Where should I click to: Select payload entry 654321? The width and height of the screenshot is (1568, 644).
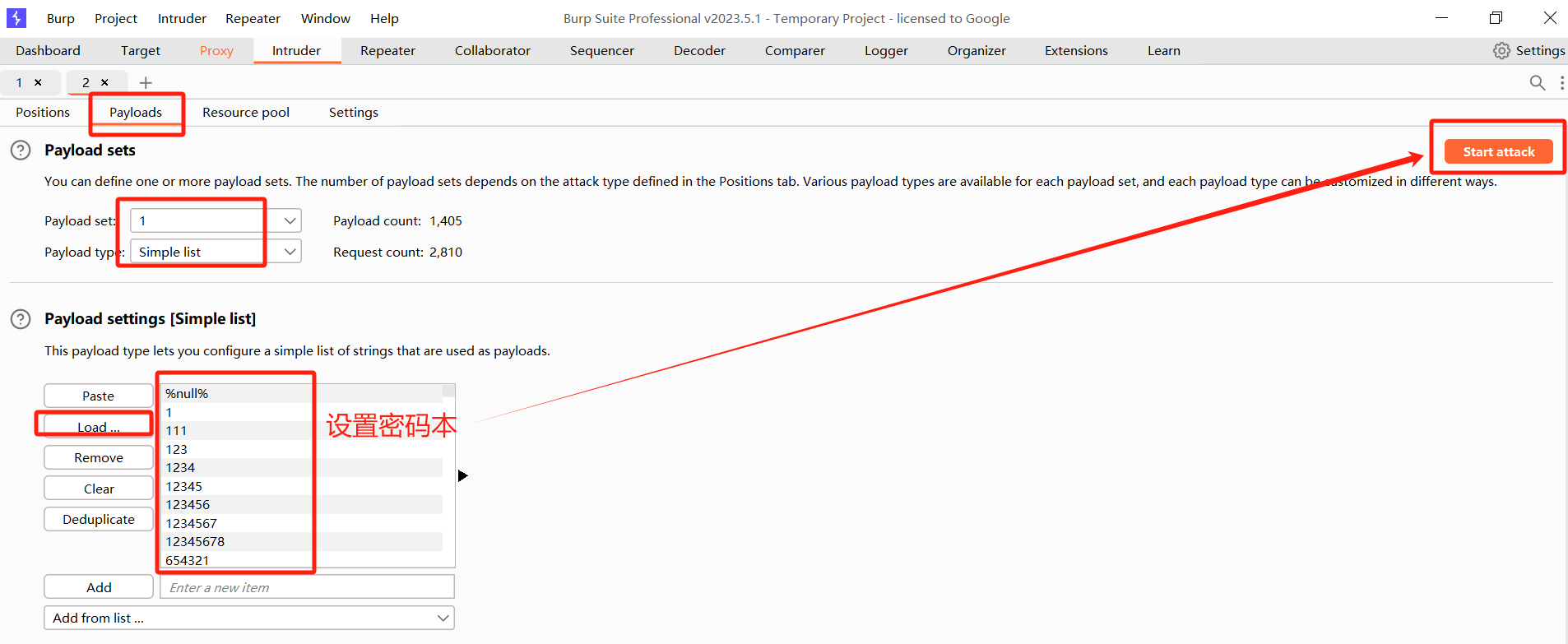(301, 559)
